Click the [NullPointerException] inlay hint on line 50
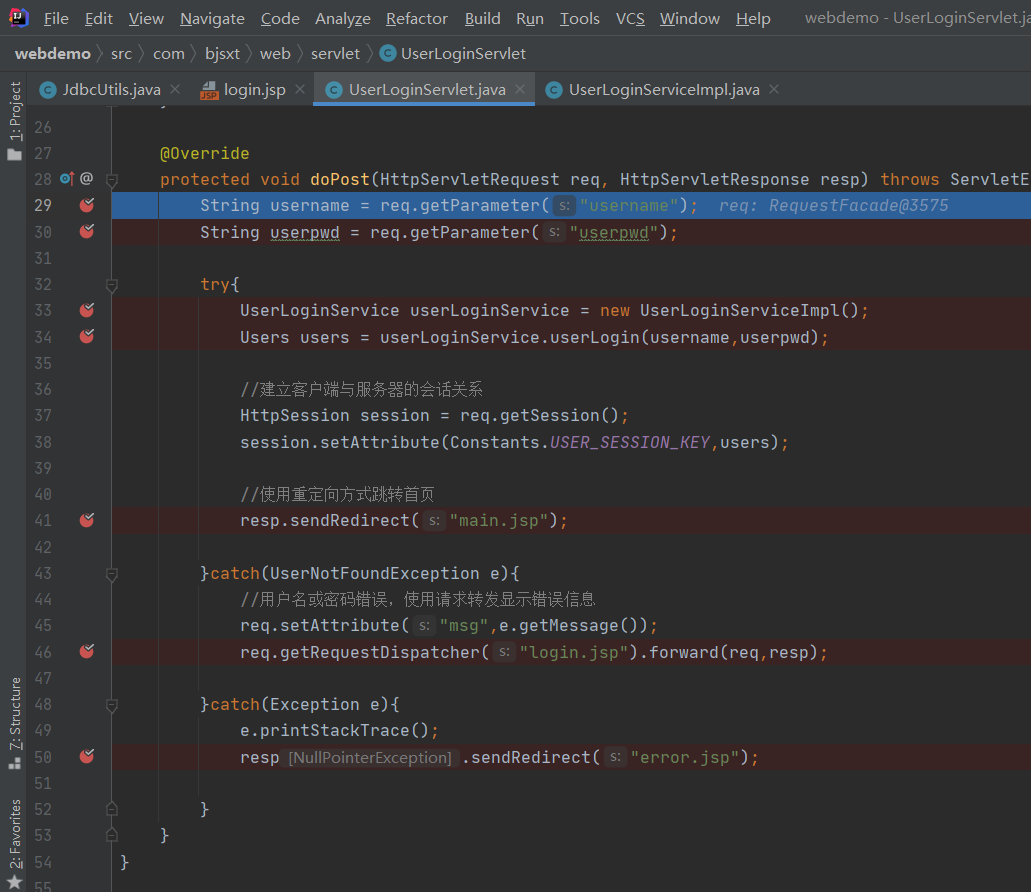The height and width of the screenshot is (892, 1031). (x=370, y=758)
